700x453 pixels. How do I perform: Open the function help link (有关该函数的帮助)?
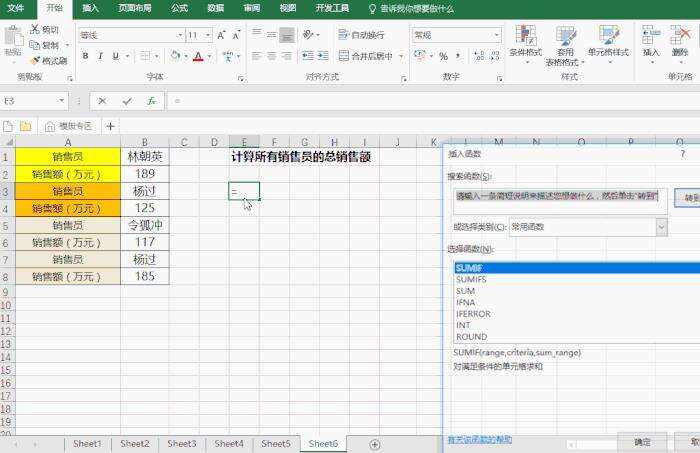[x=479, y=440]
